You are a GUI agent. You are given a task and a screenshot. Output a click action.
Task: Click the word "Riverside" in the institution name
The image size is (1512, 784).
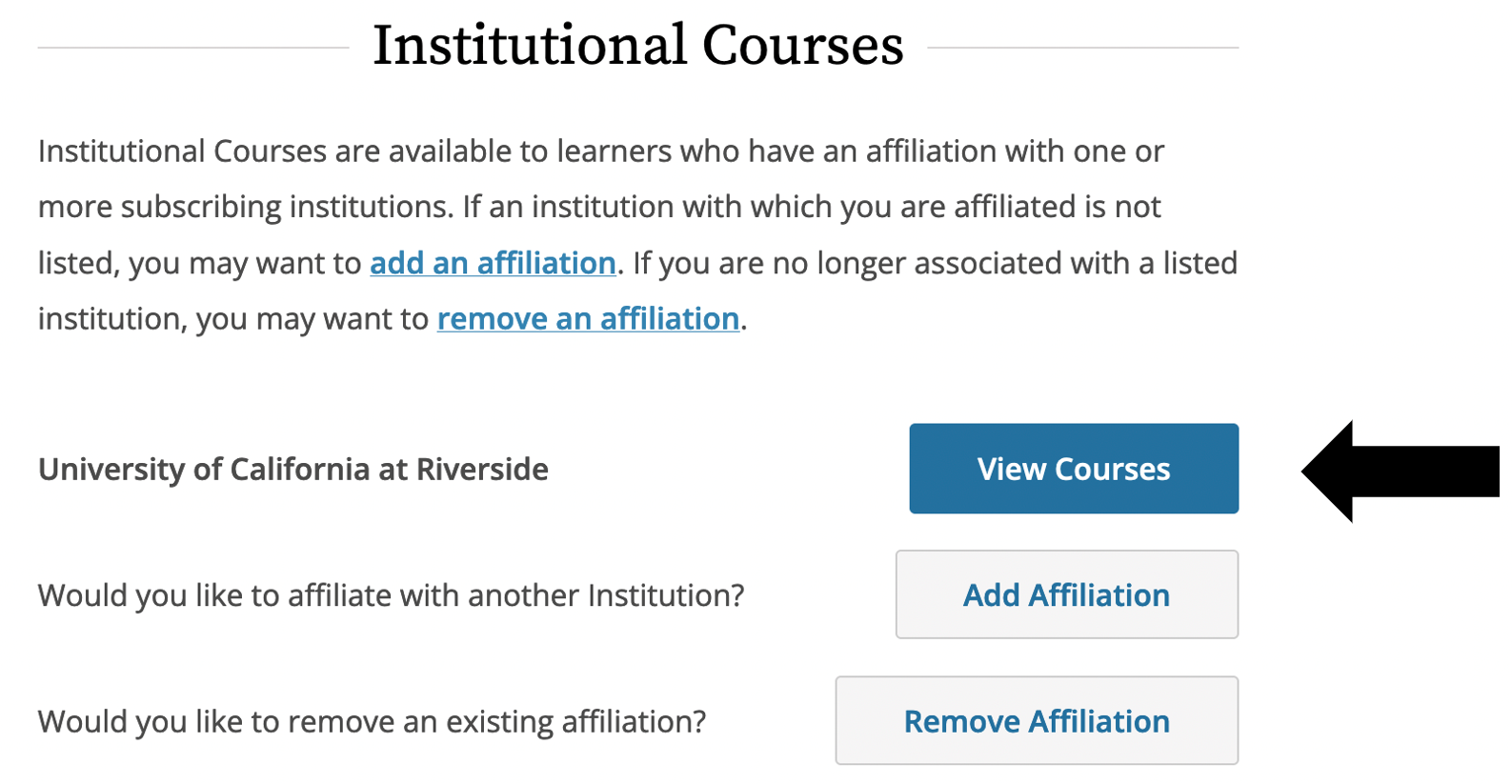482,470
